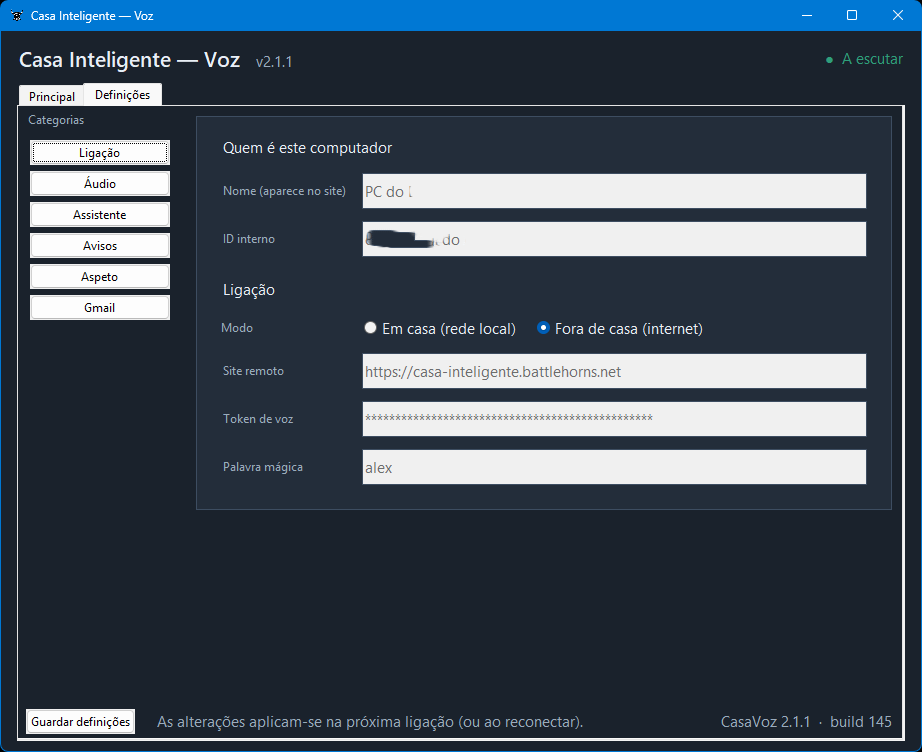Save with the Guardar definições button

coord(81,721)
